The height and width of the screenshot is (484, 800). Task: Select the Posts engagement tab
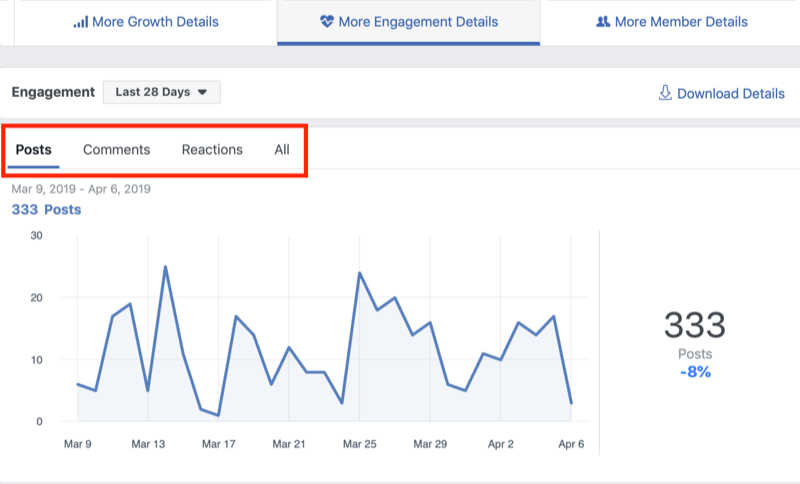coord(34,150)
